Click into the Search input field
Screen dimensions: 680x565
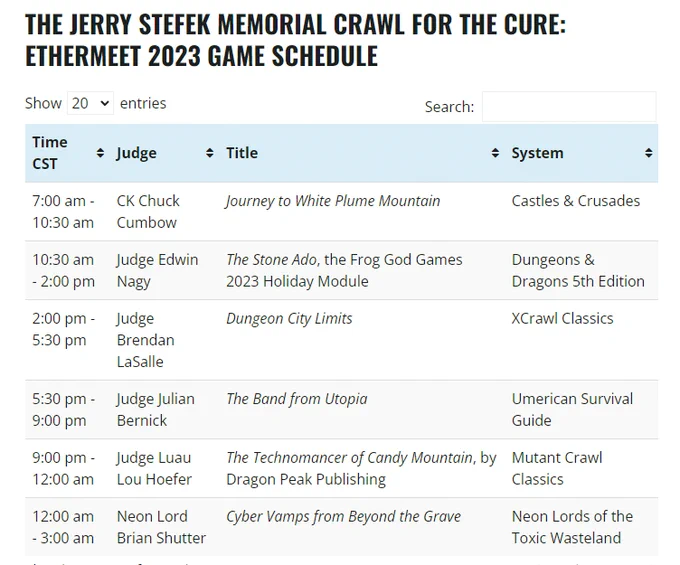pyautogui.click(x=569, y=106)
